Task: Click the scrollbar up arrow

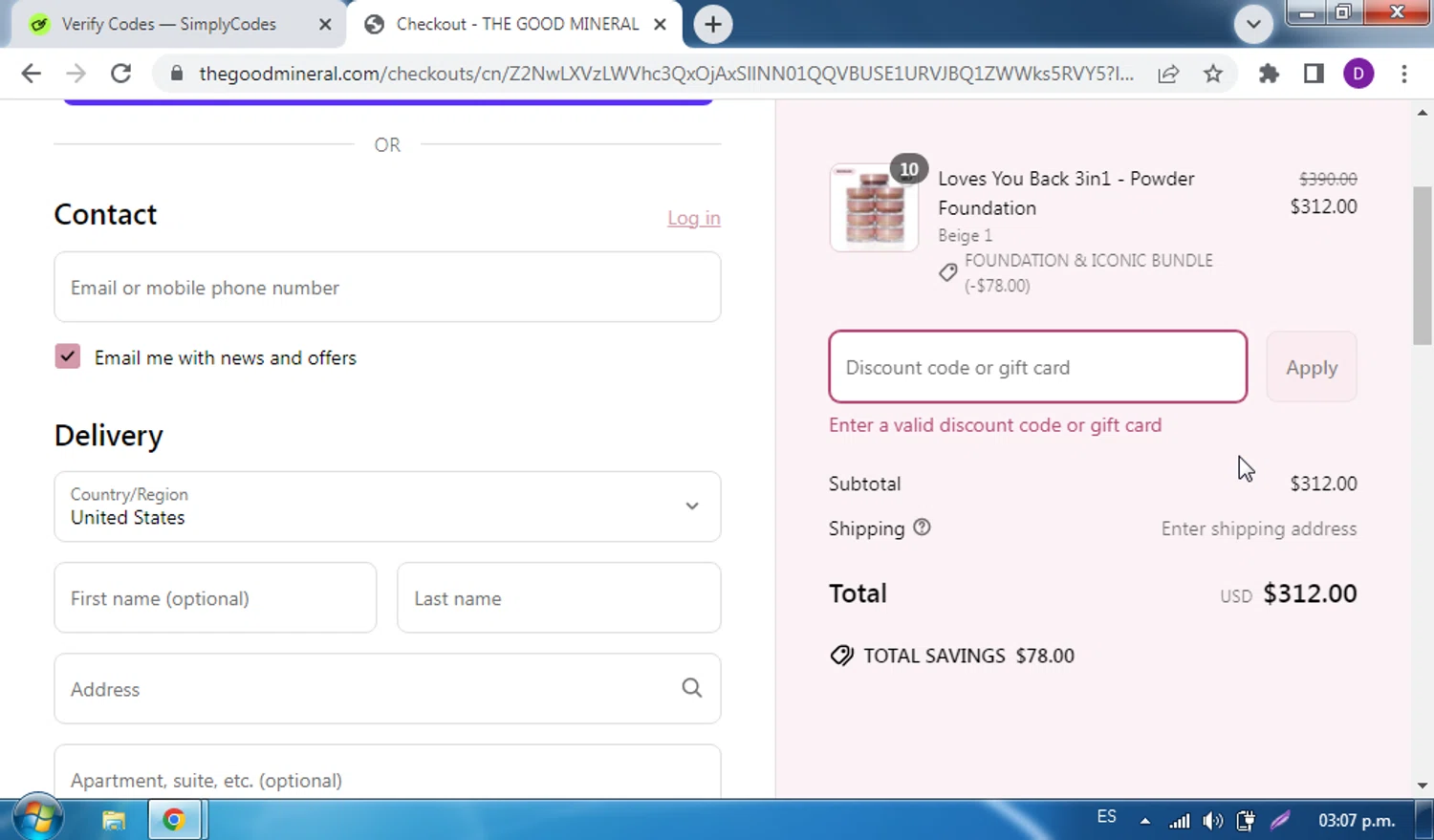Action: coord(1423,113)
